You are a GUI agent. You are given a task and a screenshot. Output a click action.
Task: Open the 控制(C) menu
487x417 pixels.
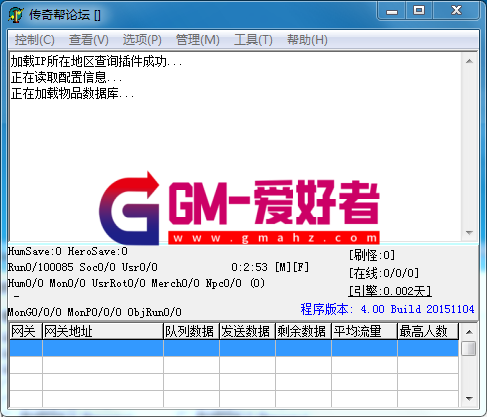[x=34, y=40]
